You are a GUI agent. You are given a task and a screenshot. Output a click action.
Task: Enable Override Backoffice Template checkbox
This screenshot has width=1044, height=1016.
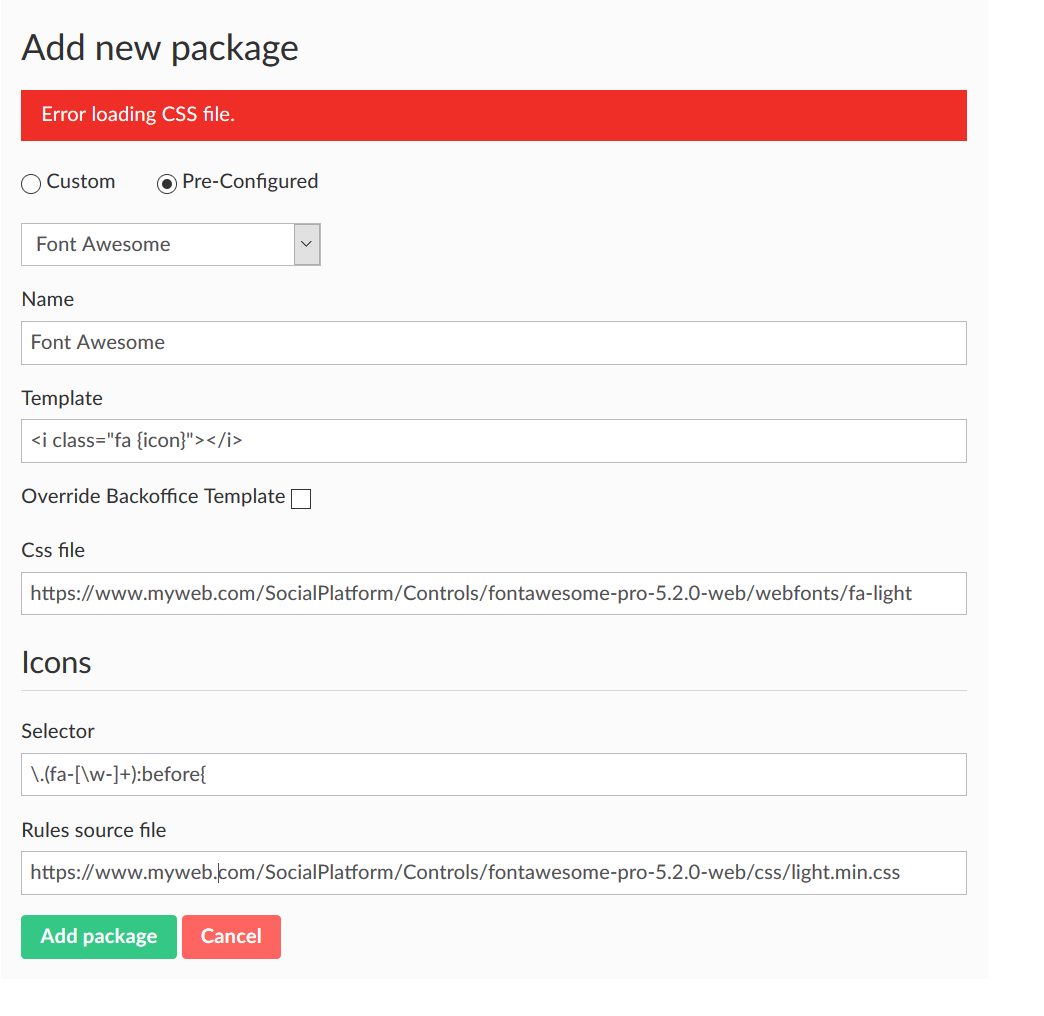[301, 499]
